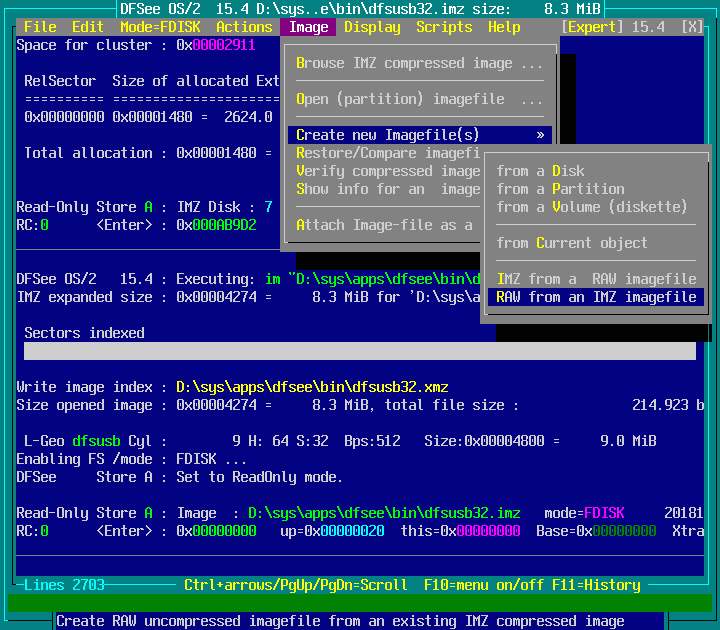This screenshot has width=720, height=630.
Task: Click the Mode=FDISK menu
Action: [x=160, y=27]
